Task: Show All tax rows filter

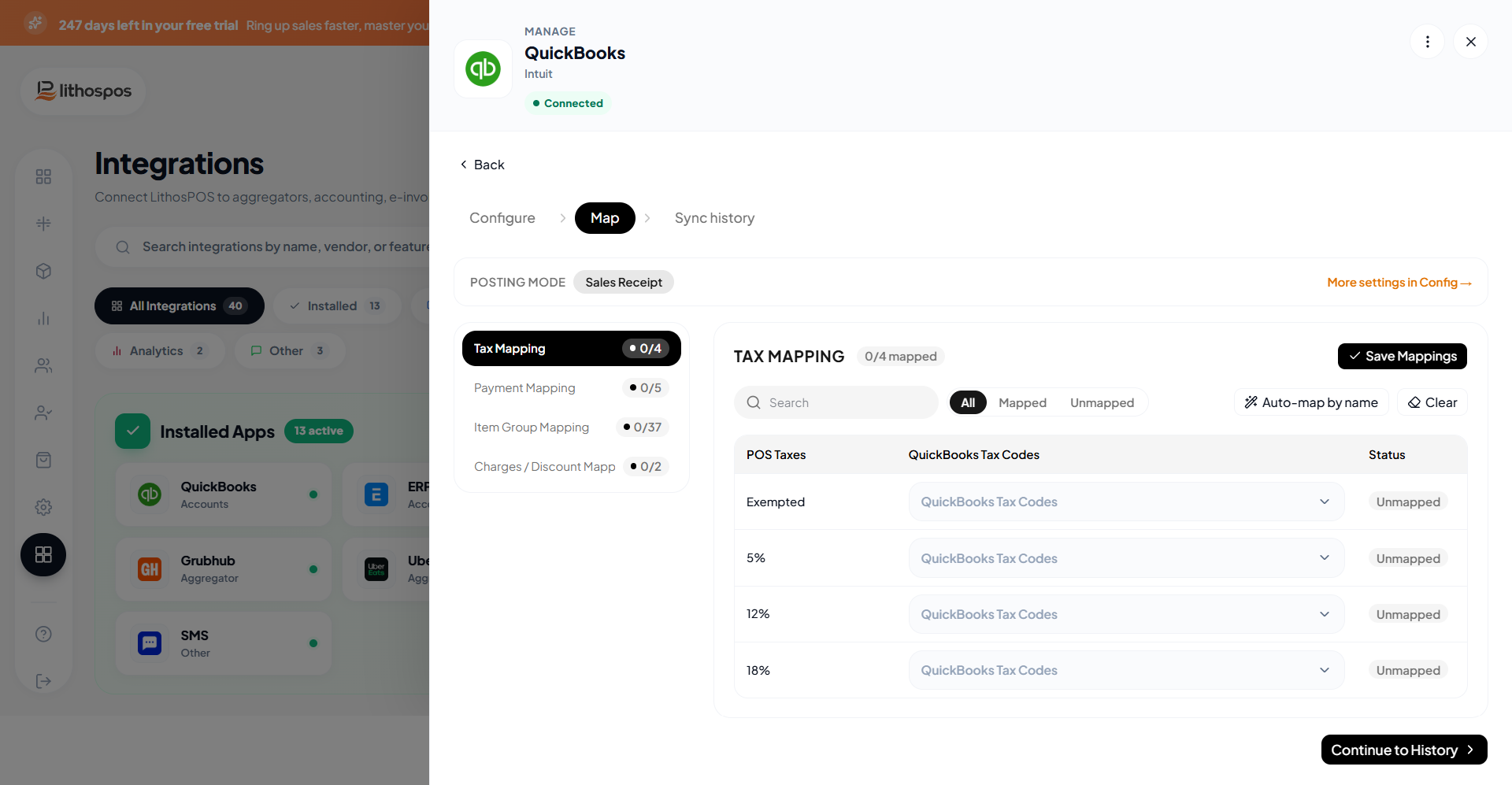Action: 968,402
